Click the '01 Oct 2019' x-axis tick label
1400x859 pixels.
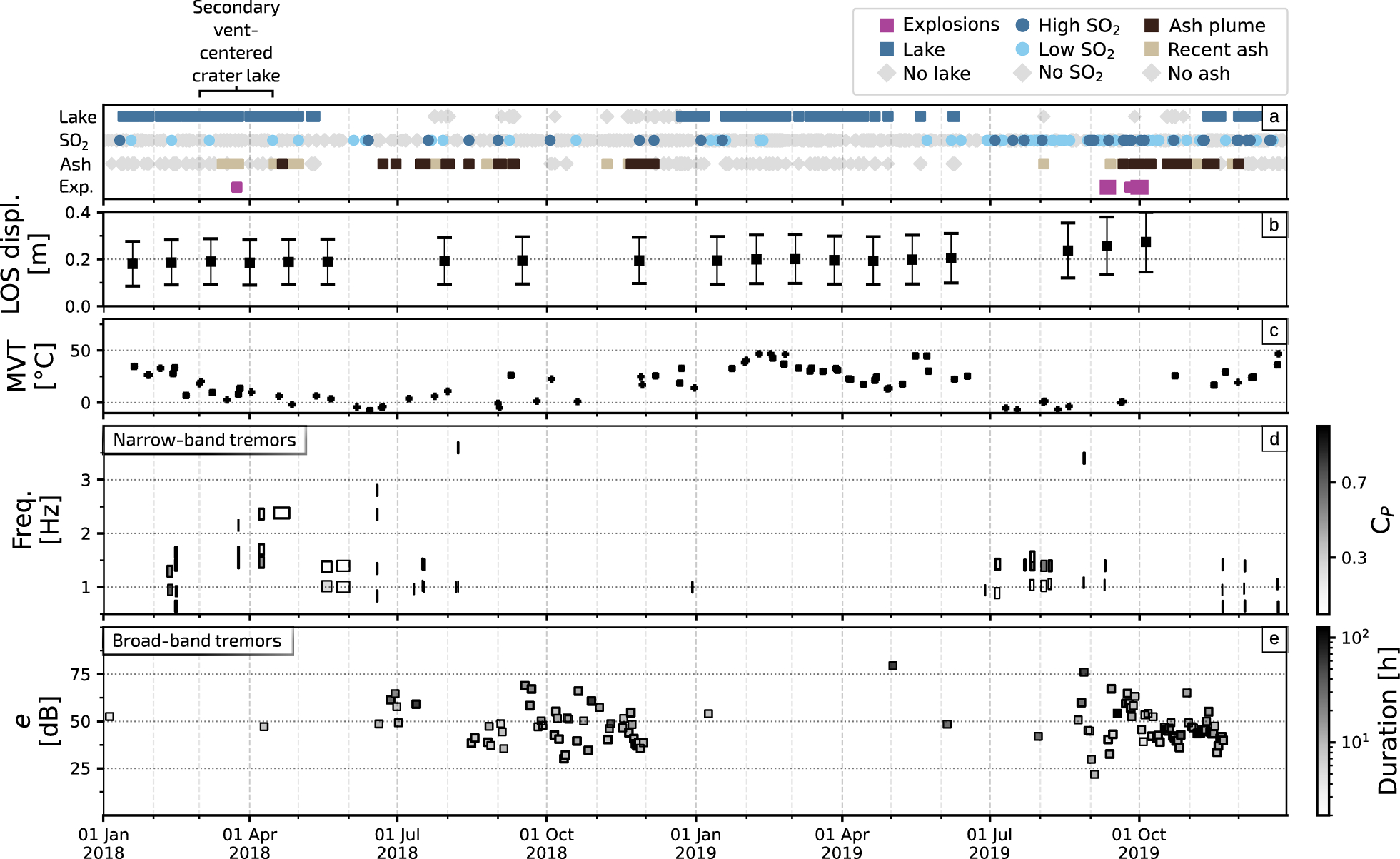click(x=1139, y=843)
